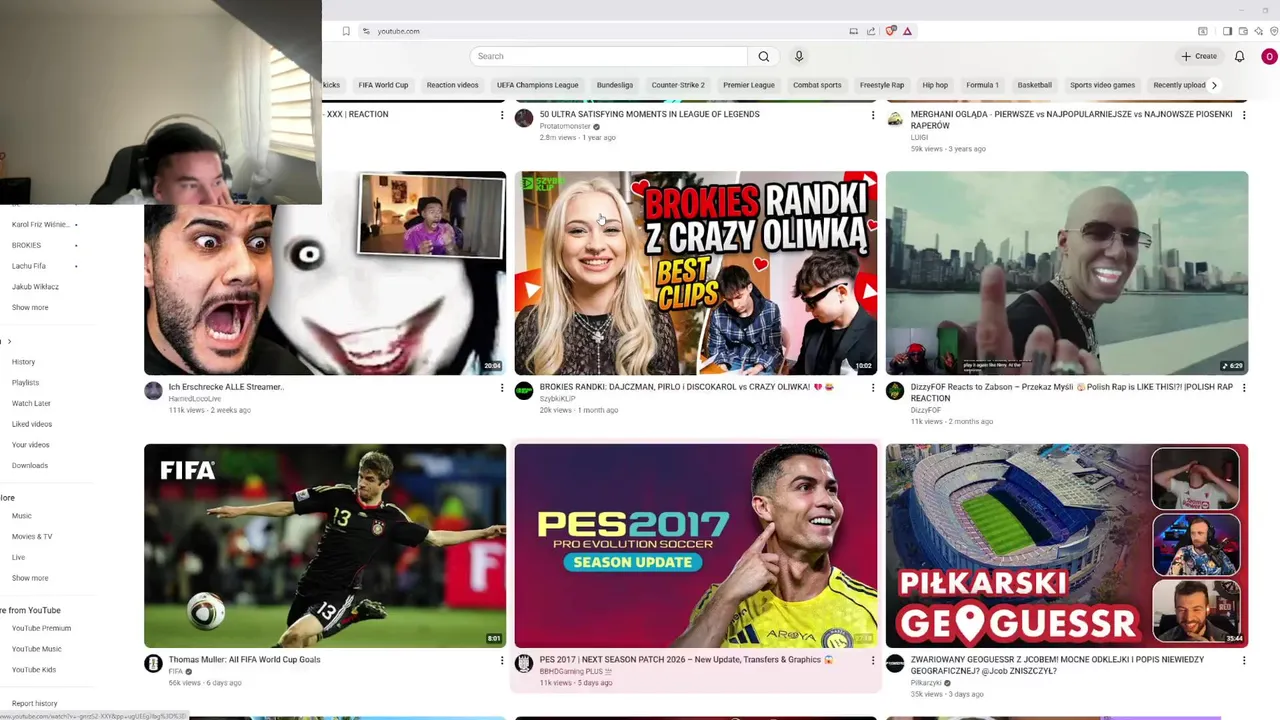This screenshot has height=720, width=1280.
Task: Select the Sports video games chip
Action: click(x=1102, y=85)
